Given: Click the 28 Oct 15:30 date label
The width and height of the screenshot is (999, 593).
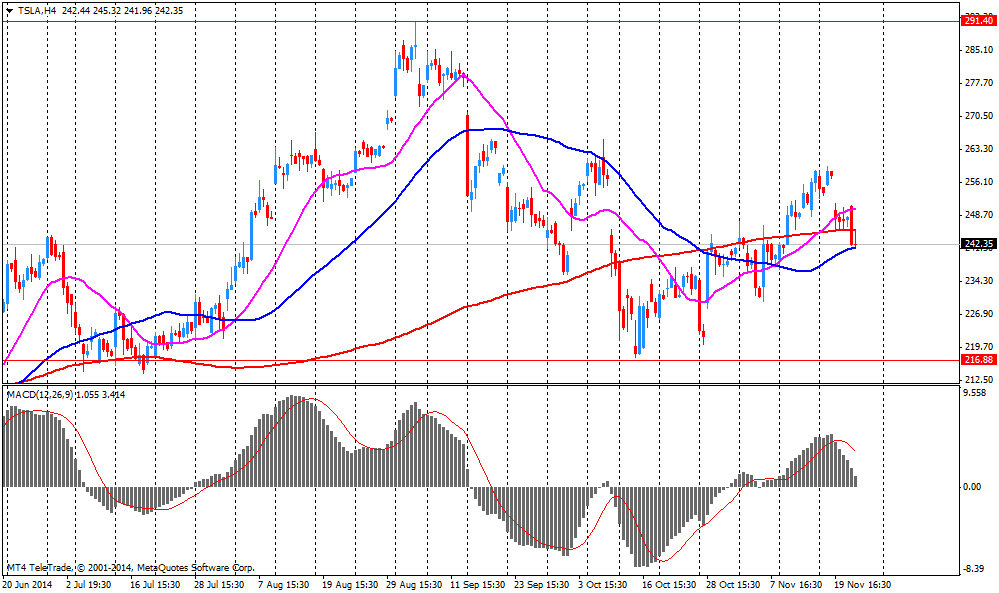Looking at the screenshot, I should coord(733,585).
